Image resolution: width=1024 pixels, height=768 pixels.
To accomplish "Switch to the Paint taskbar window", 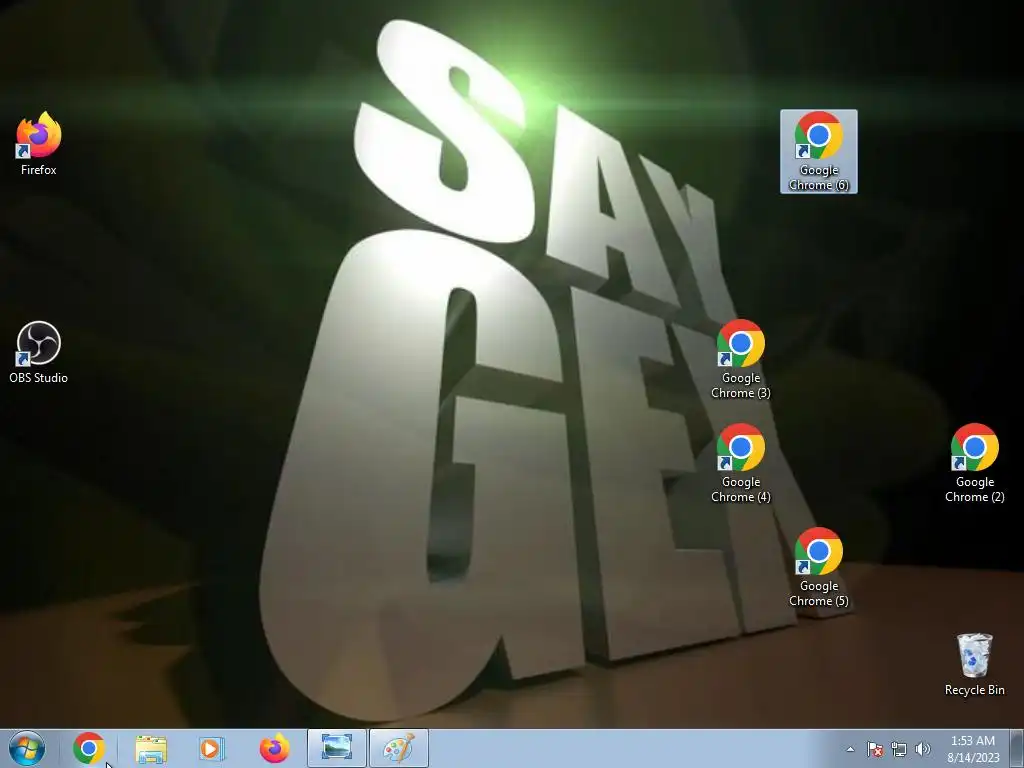I will (399, 748).
